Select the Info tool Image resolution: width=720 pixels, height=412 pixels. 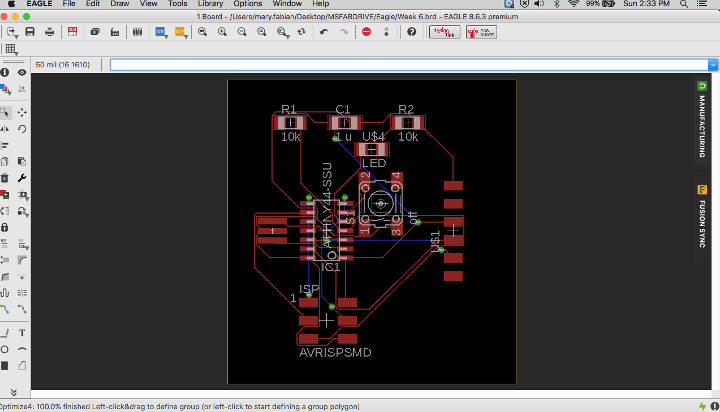(x=5, y=73)
